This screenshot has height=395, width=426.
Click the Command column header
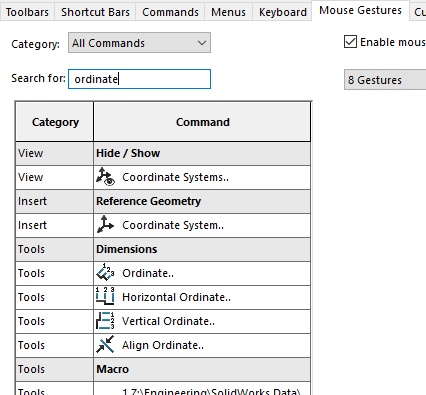pos(202,122)
